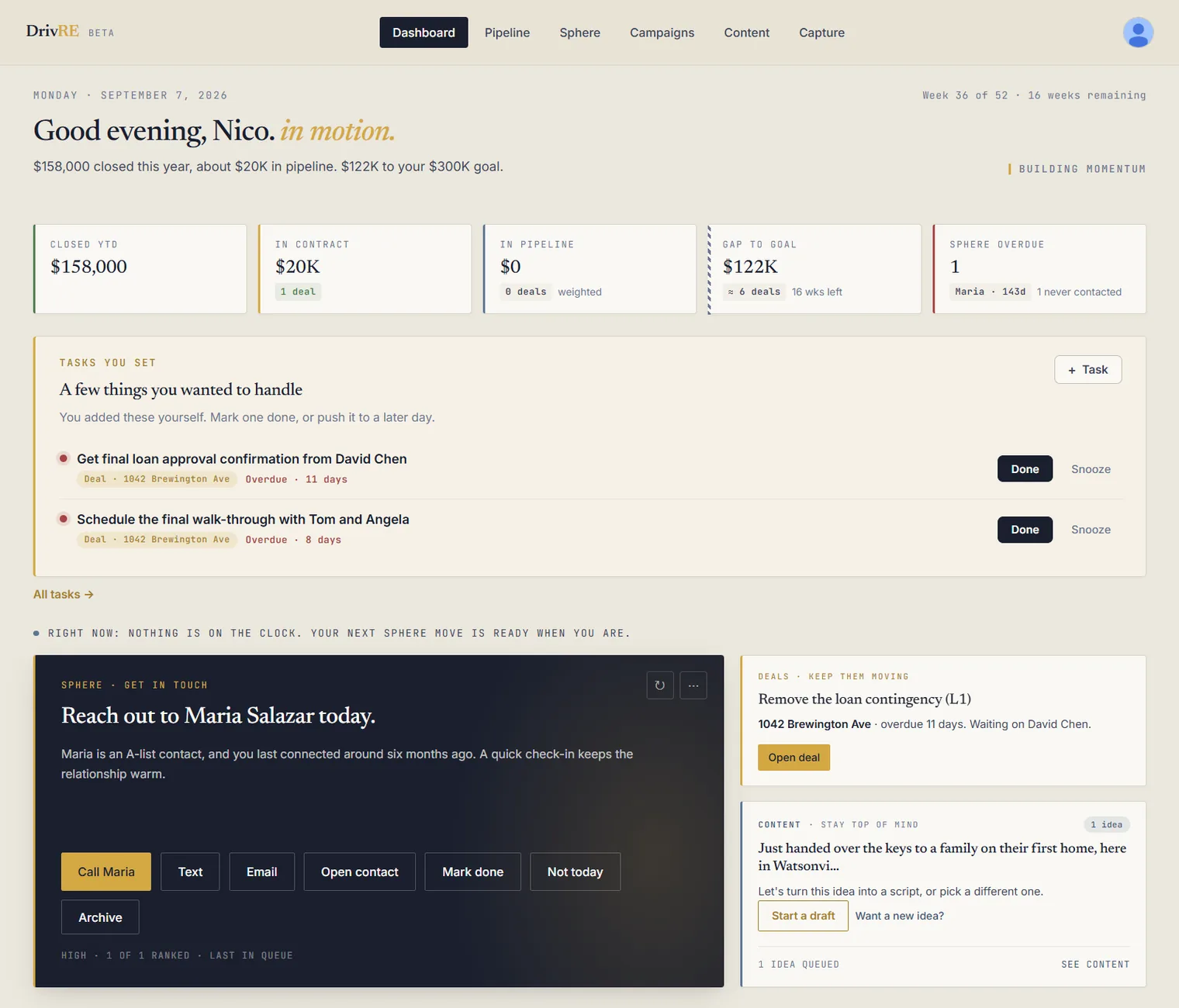The width and height of the screenshot is (1179, 1008).
Task: Open the SEE CONTENT link
Action: point(1095,965)
